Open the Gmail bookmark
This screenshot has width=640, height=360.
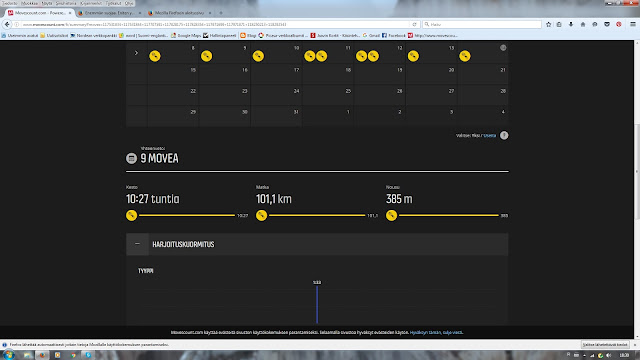pyautogui.click(x=371, y=36)
